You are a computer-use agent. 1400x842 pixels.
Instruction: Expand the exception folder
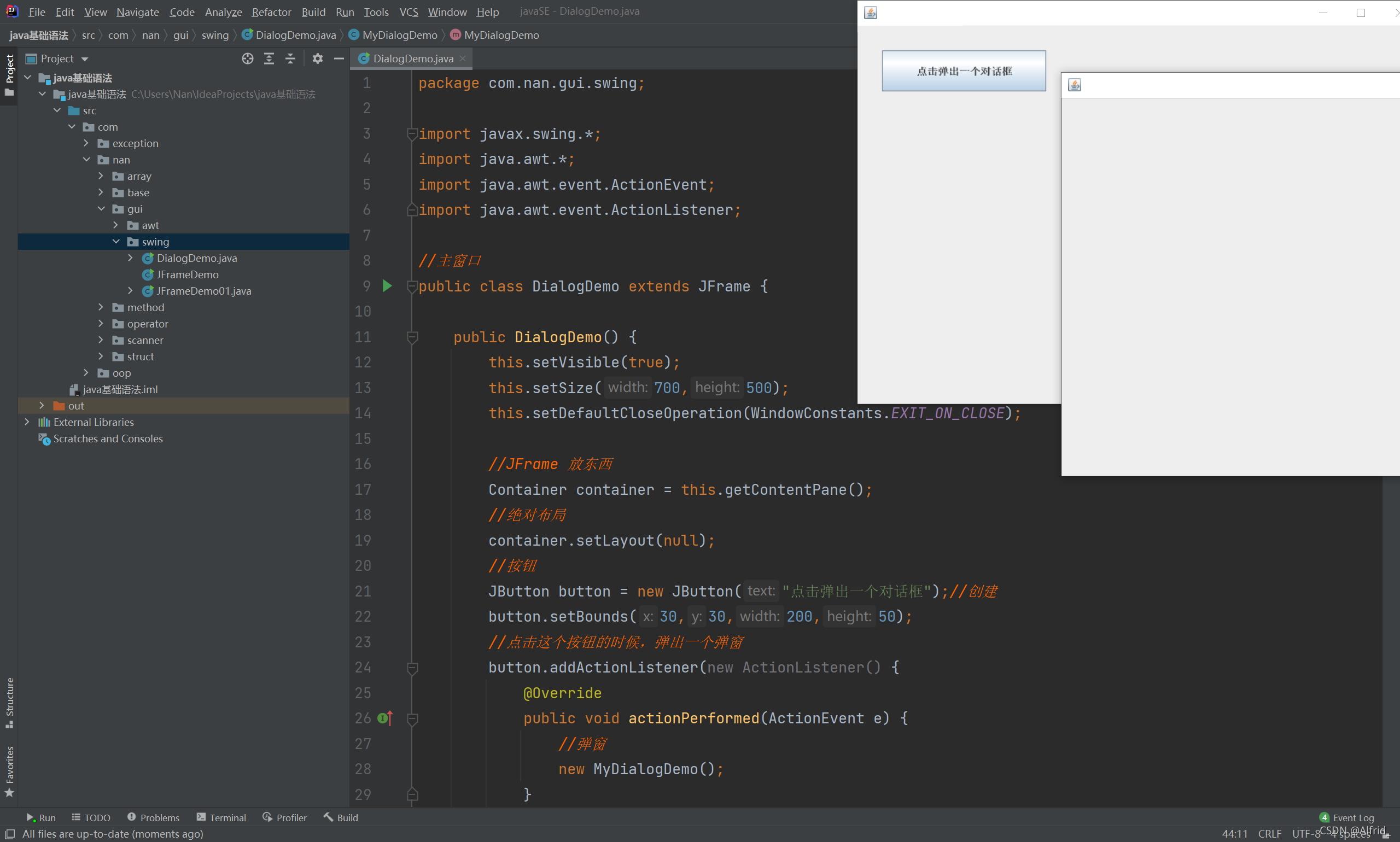(x=86, y=143)
